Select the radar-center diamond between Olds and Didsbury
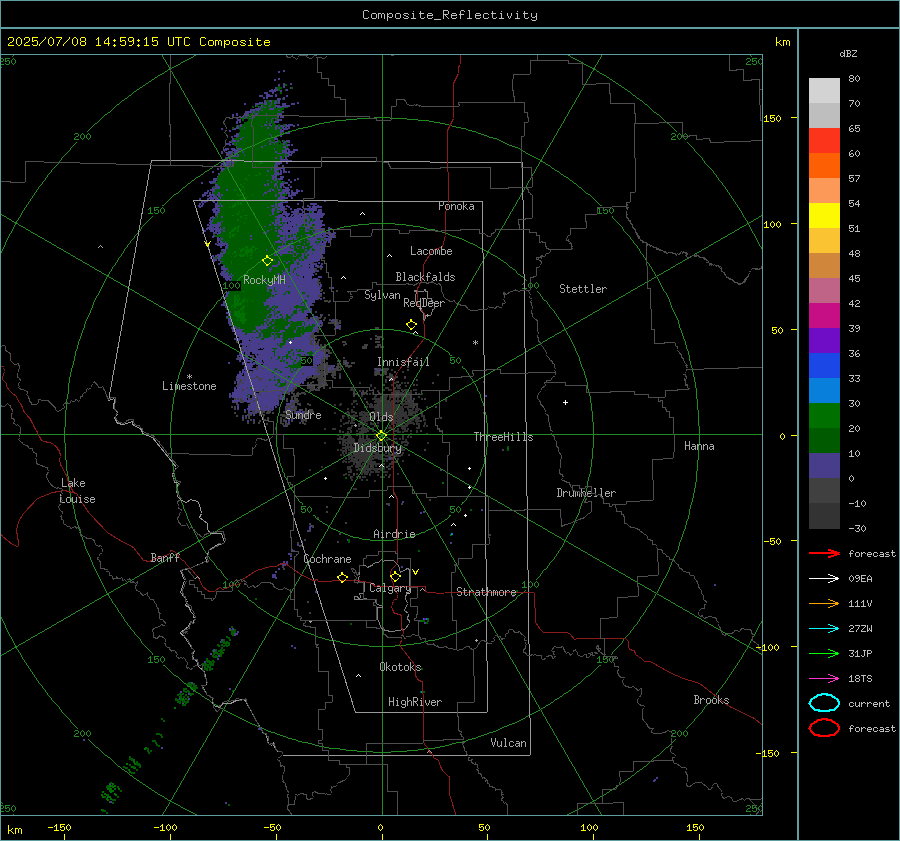 381,436
